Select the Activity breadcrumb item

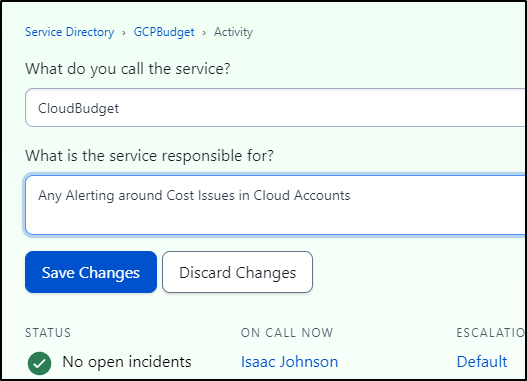[x=233, y=32]
